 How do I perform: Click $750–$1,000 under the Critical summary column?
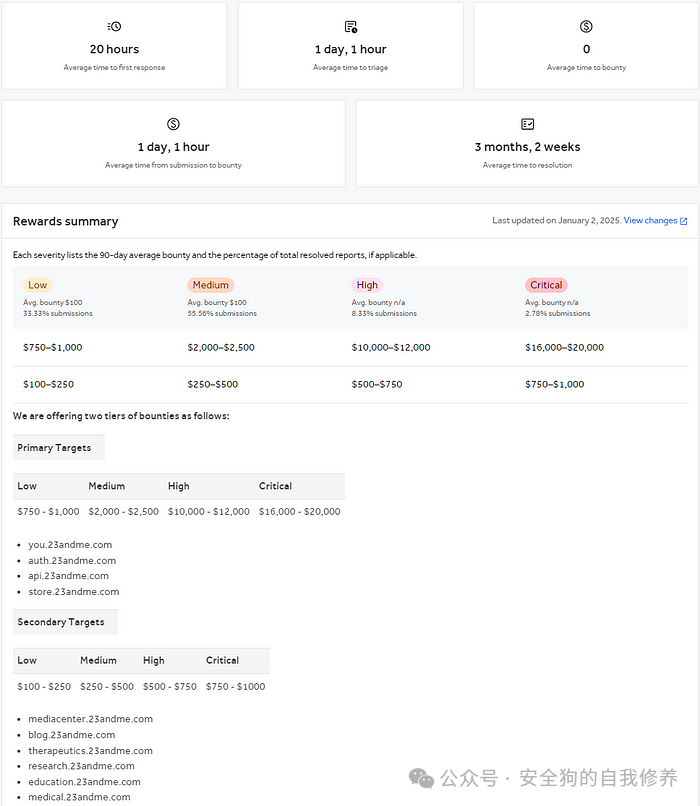click(x=555, y=384)
